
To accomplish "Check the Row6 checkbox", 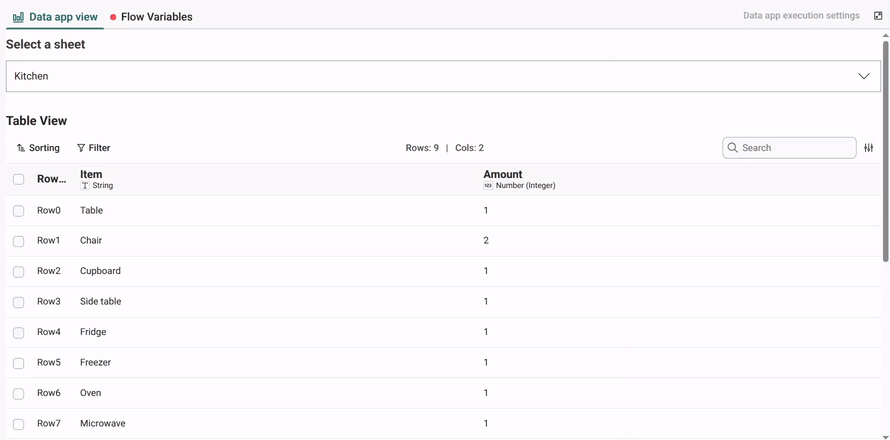I will coord(19,393).
